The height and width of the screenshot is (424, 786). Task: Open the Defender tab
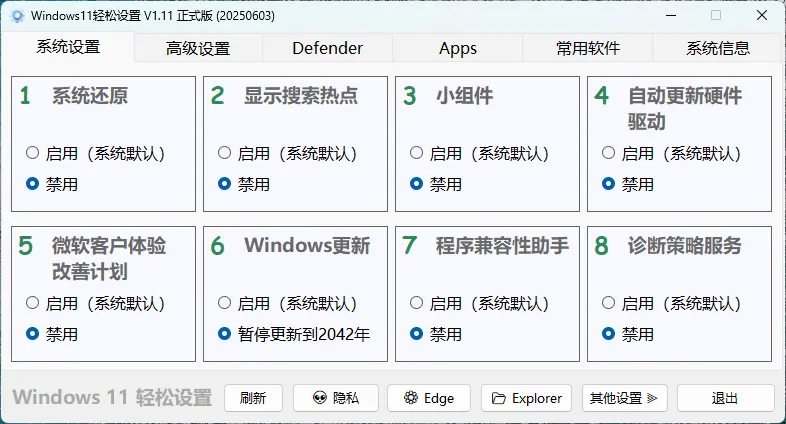coord(327,48)
